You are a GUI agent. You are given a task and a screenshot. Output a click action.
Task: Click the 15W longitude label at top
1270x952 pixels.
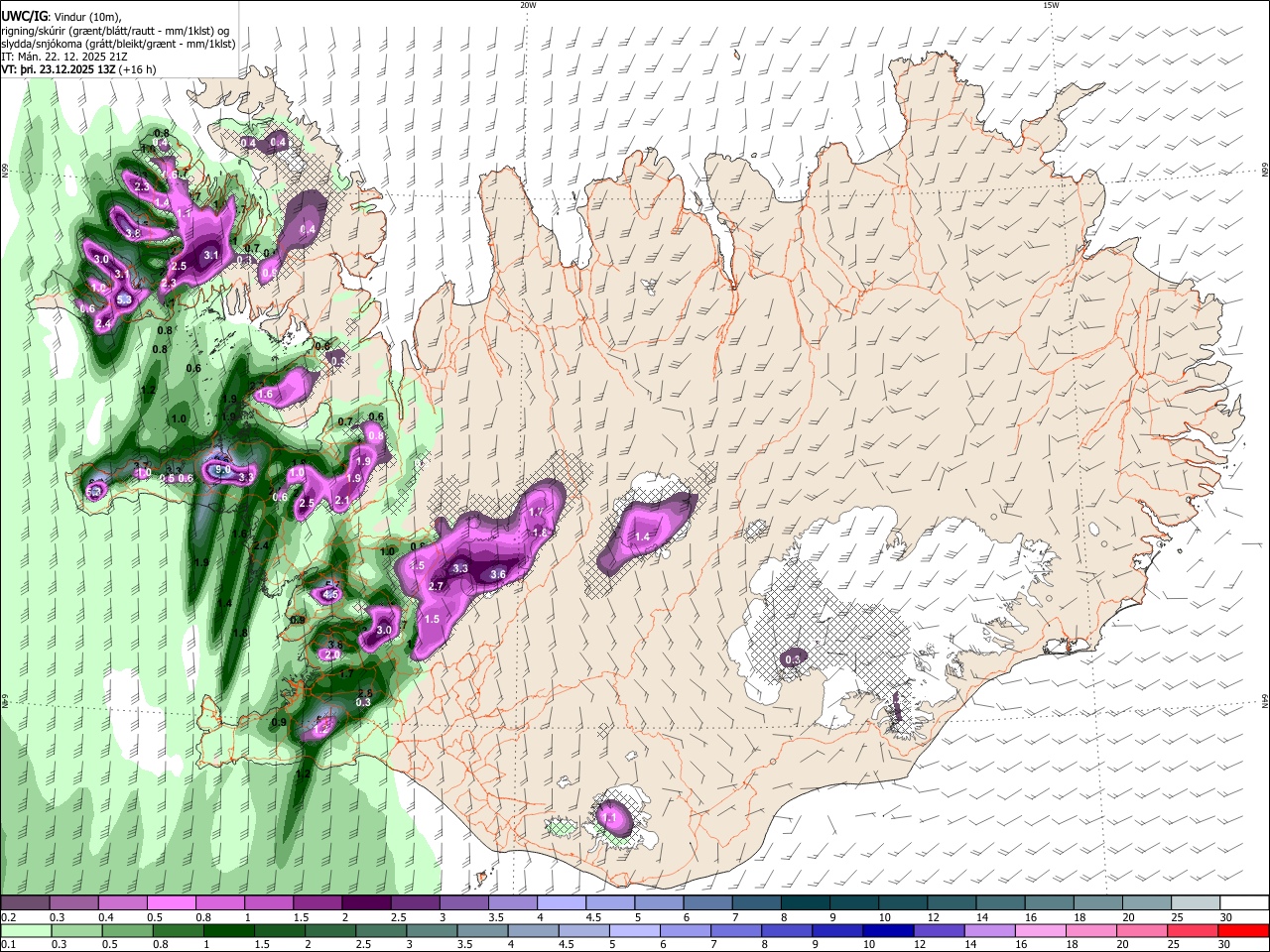point(1050,5)
